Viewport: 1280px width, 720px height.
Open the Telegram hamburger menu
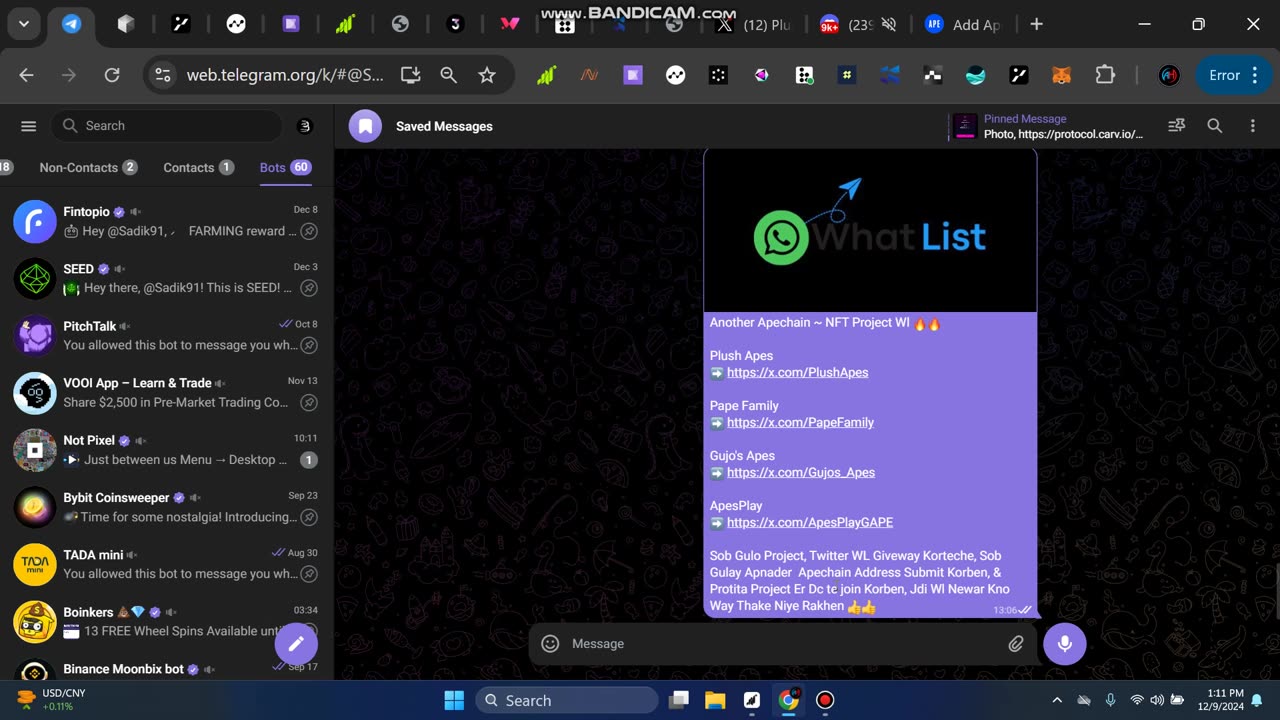[28, 126]
